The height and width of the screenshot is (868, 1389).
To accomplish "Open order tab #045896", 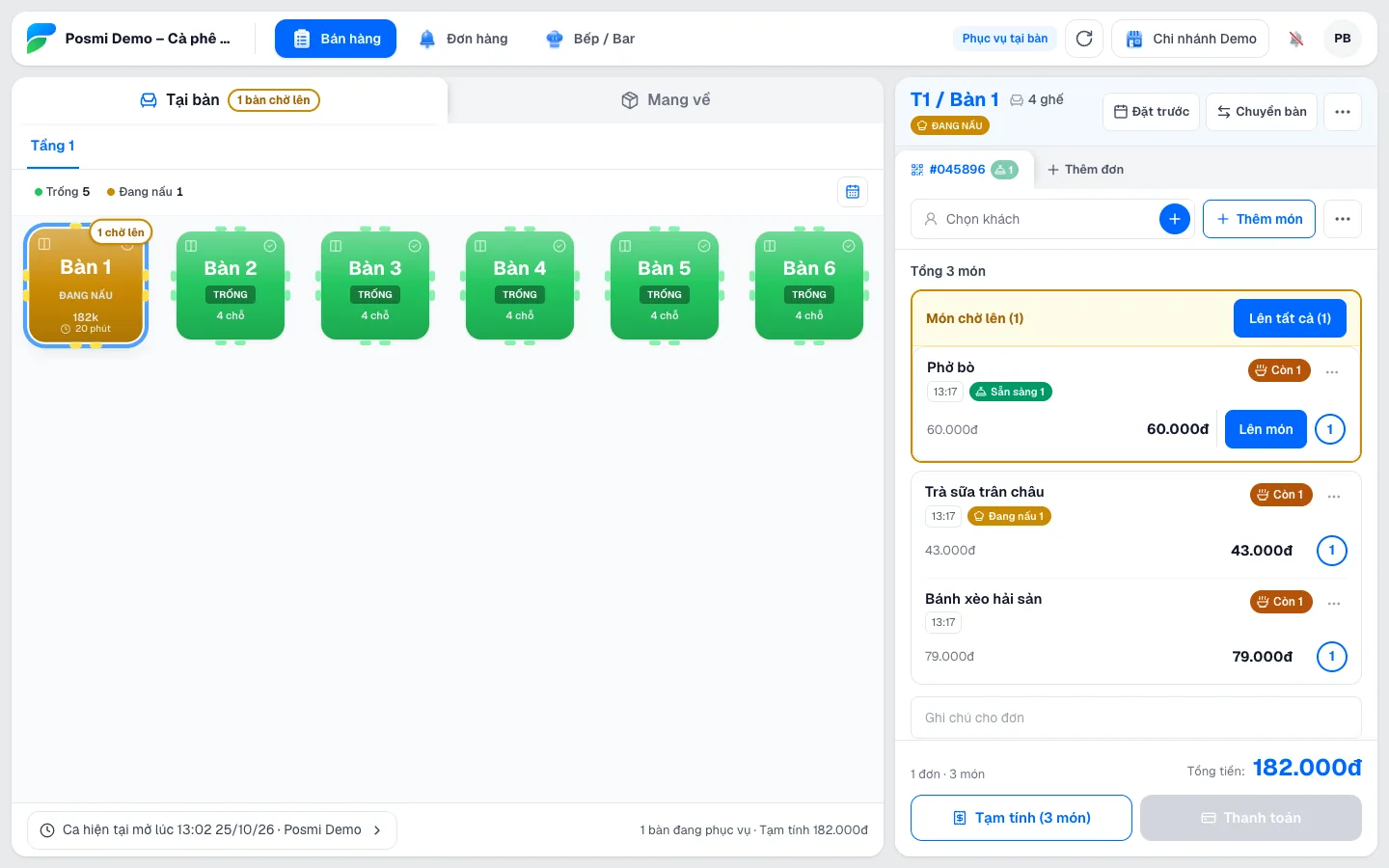I will tap(965, 170).
